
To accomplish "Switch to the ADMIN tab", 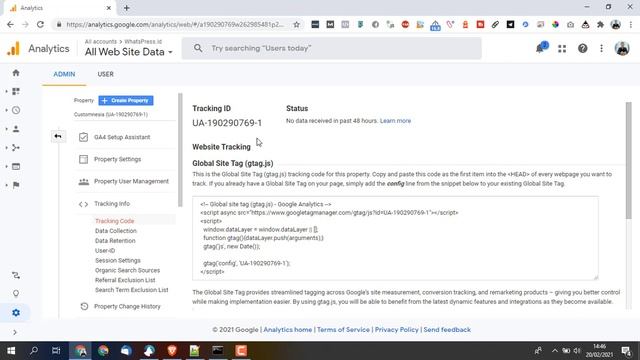I will pos(64,74).
